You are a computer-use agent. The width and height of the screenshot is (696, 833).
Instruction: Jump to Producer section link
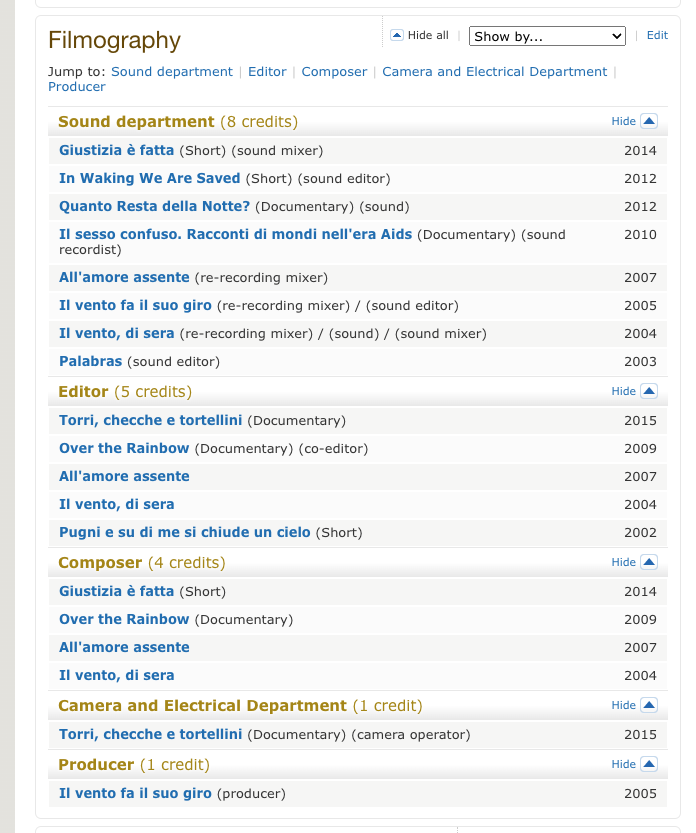tap(77, 87)
